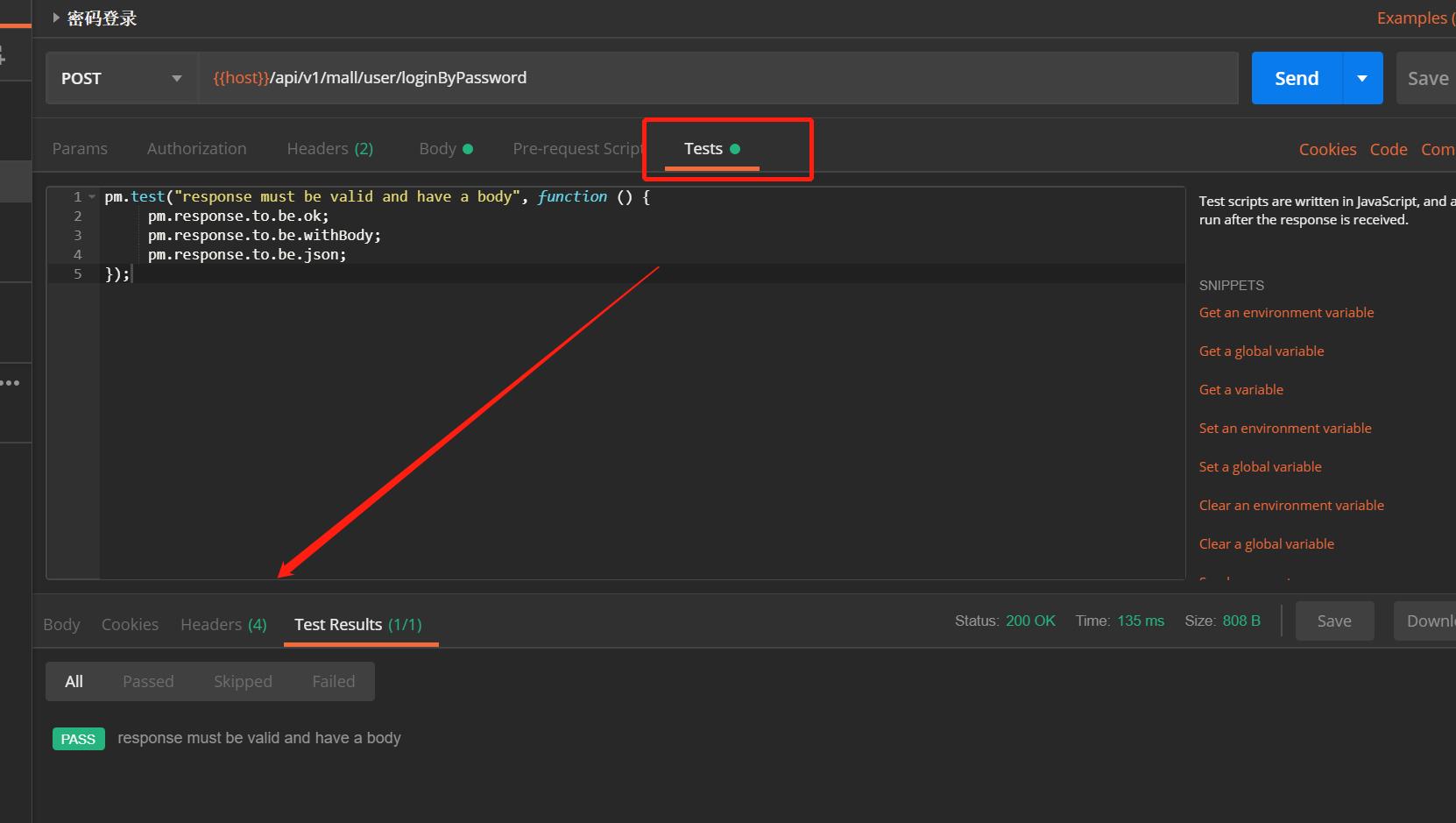Open the response Cookies tab
Image resolution: width=1456 pixels, height=823 pixels.
pyautogui.click(x=130, y=624)
